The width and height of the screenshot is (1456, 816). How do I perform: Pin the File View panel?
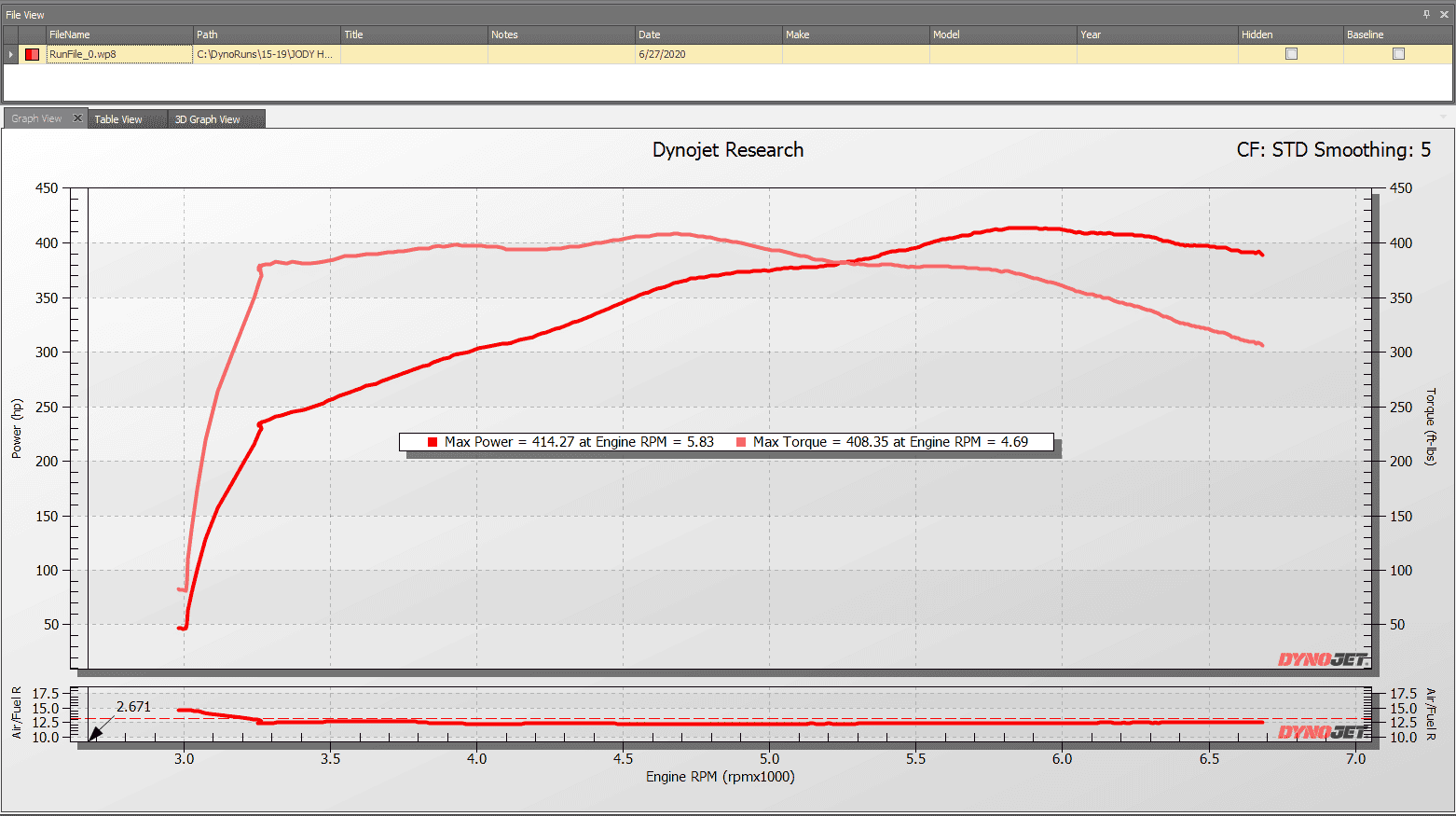pyautogui.click(x=1426, y=14)
